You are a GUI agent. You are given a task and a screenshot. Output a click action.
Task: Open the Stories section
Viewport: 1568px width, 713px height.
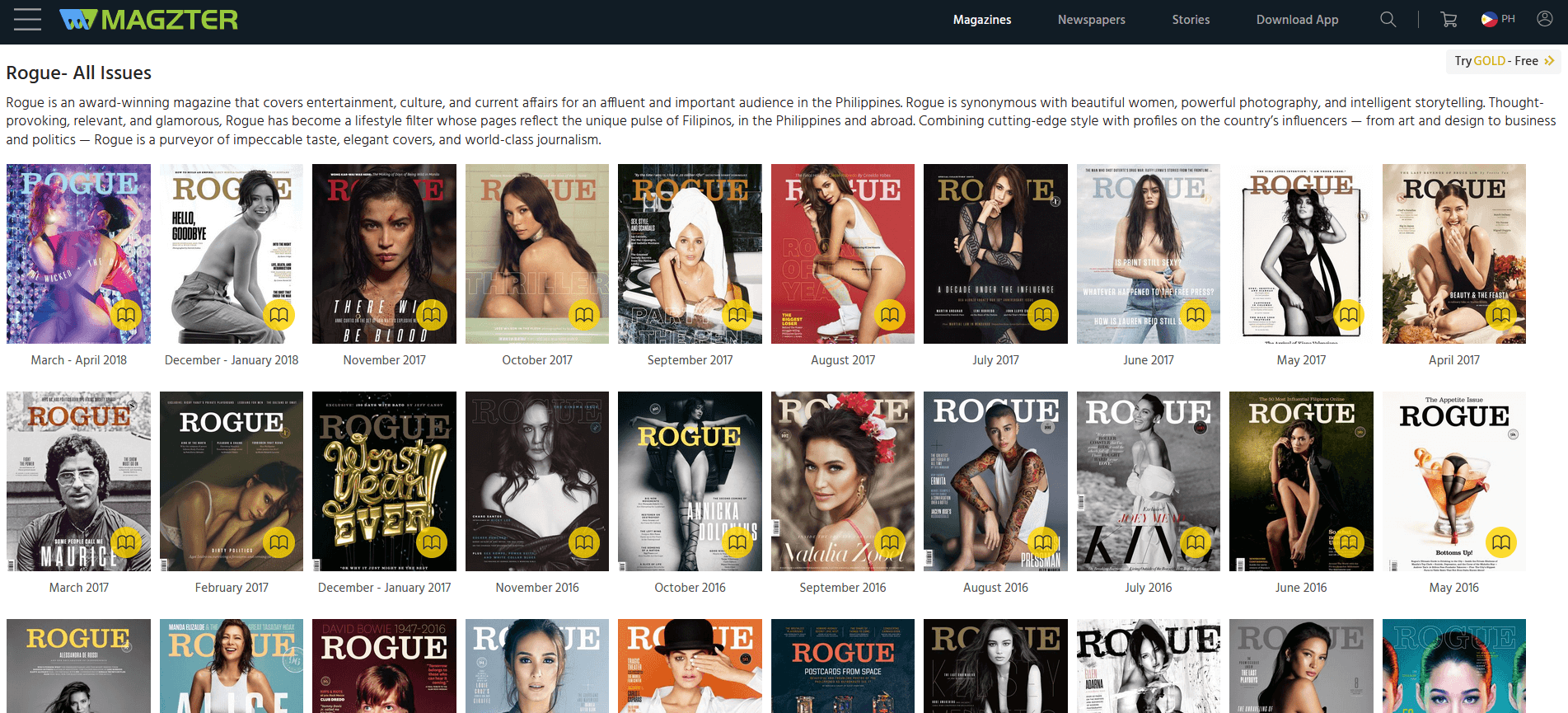(x=1191, y=20)
